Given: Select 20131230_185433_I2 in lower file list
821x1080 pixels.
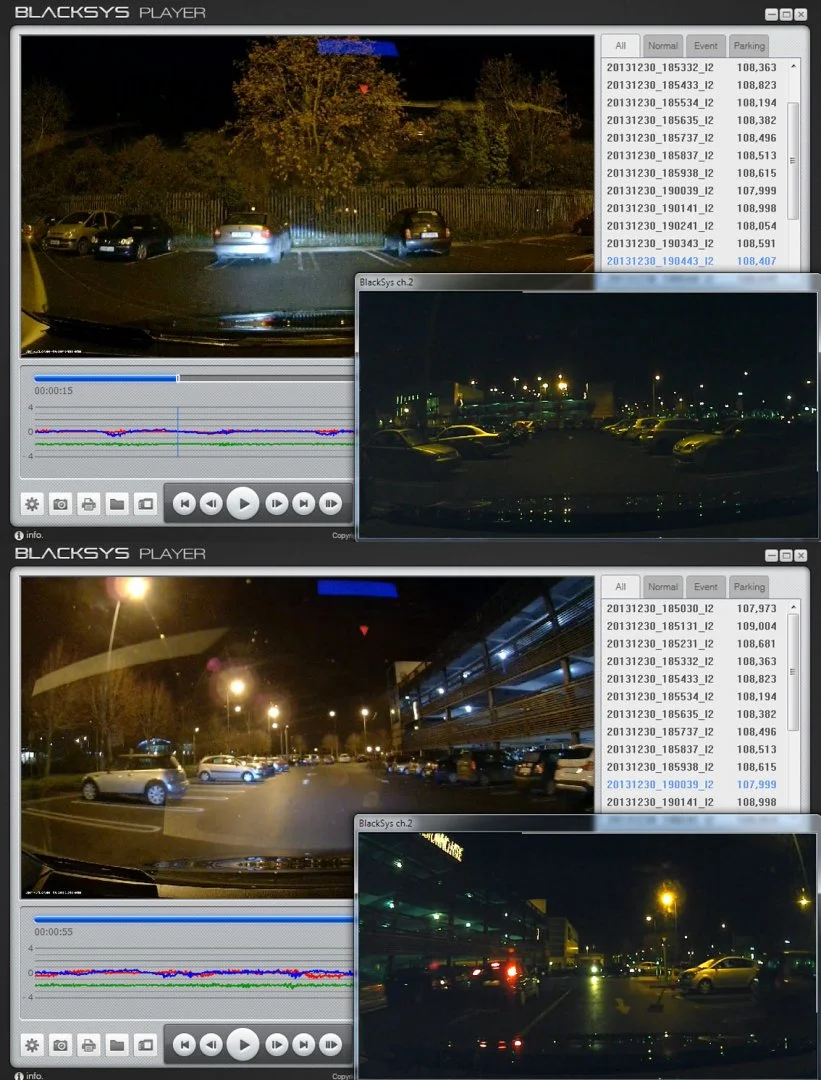Looking at the screenshot, I should click(692, 678).
